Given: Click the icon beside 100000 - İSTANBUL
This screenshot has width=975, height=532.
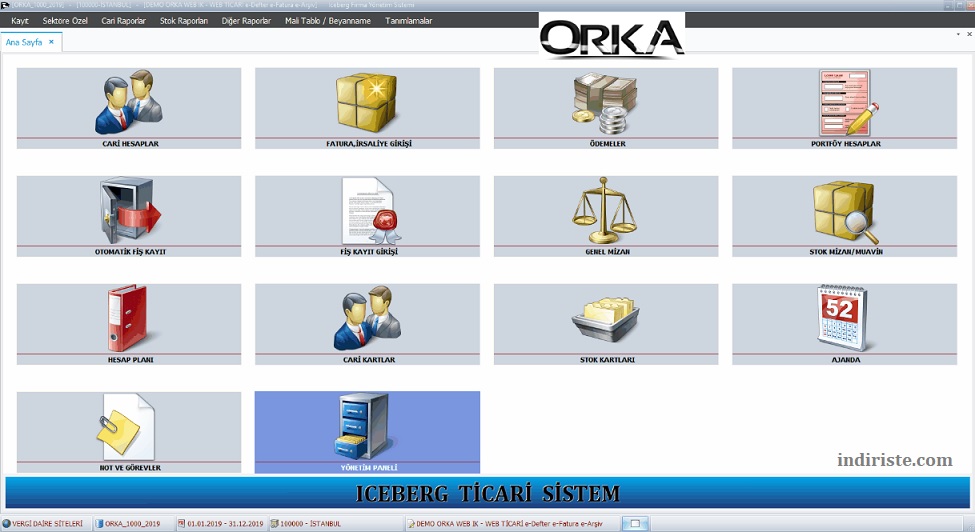Looking at the screenshot, I should tap(274, 523).
